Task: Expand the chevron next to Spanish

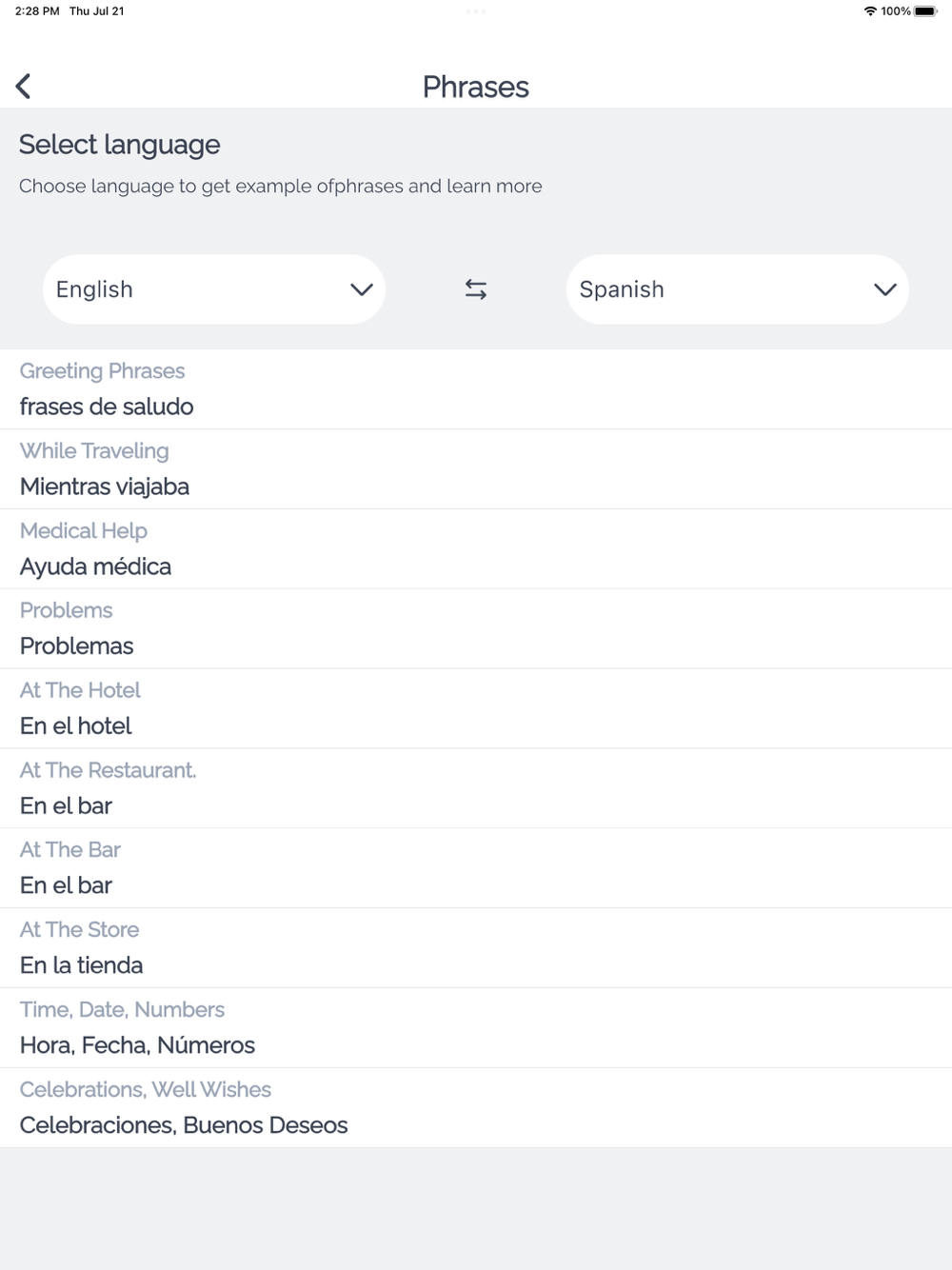Action: tap(885, 289)
